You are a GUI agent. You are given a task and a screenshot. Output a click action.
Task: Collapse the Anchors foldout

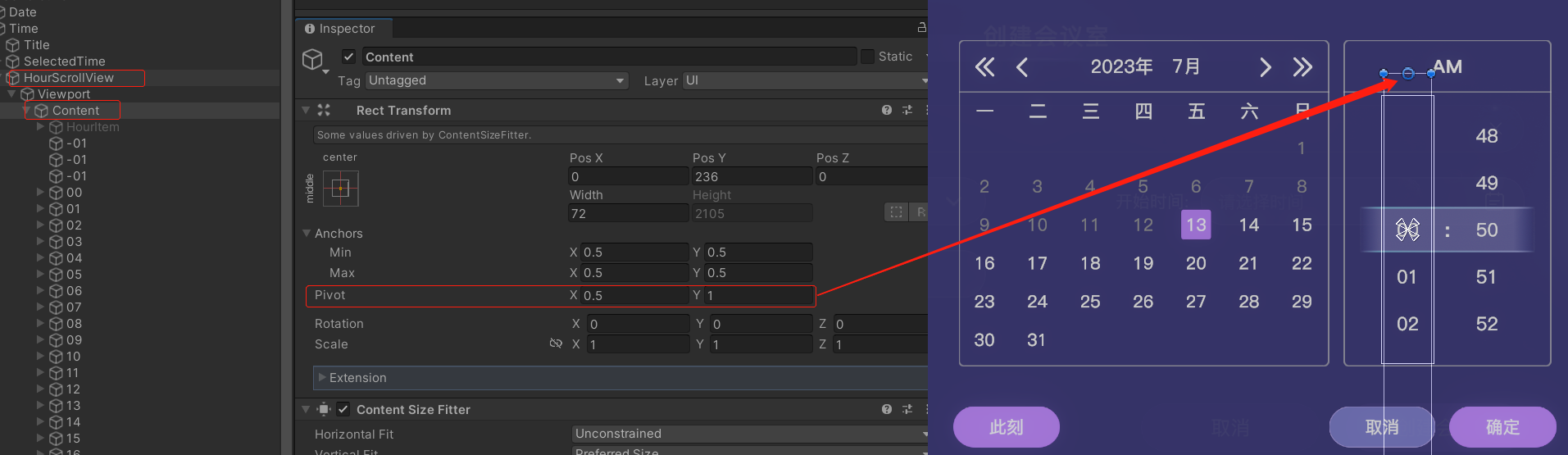pyautogui.click(x=307, y=234)
